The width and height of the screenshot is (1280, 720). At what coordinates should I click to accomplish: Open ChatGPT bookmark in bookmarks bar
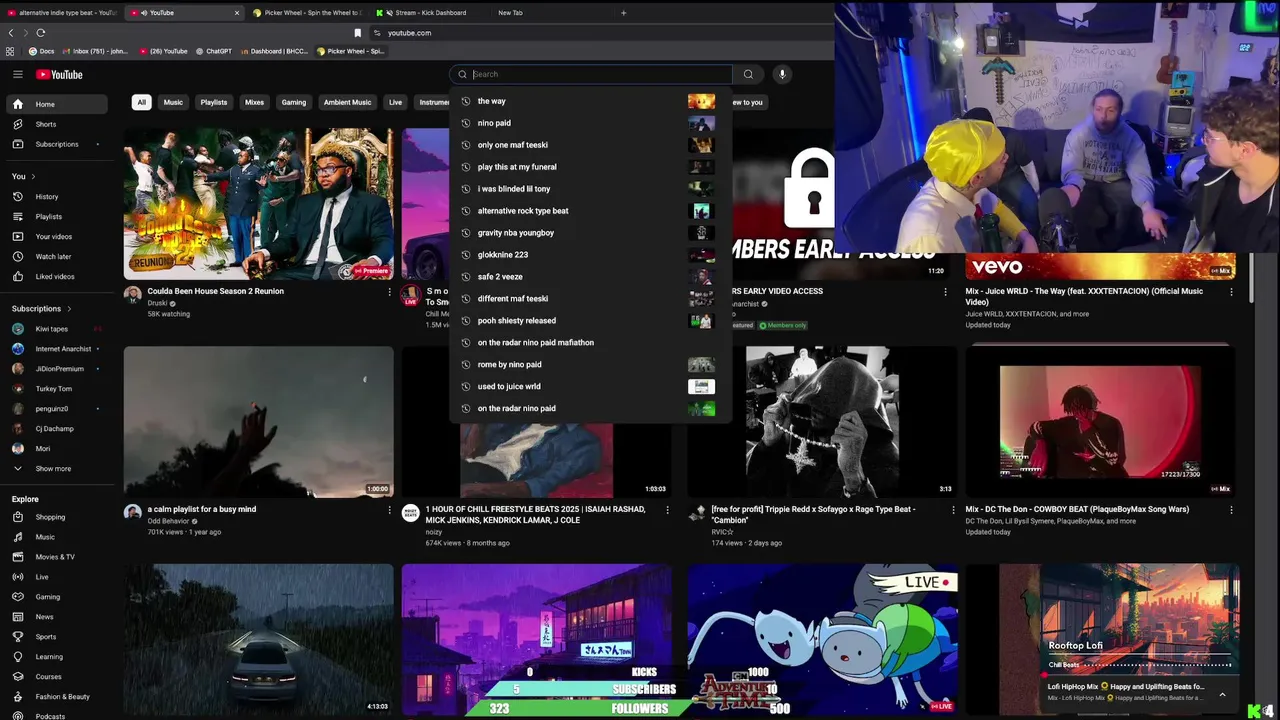pos(213,51)
